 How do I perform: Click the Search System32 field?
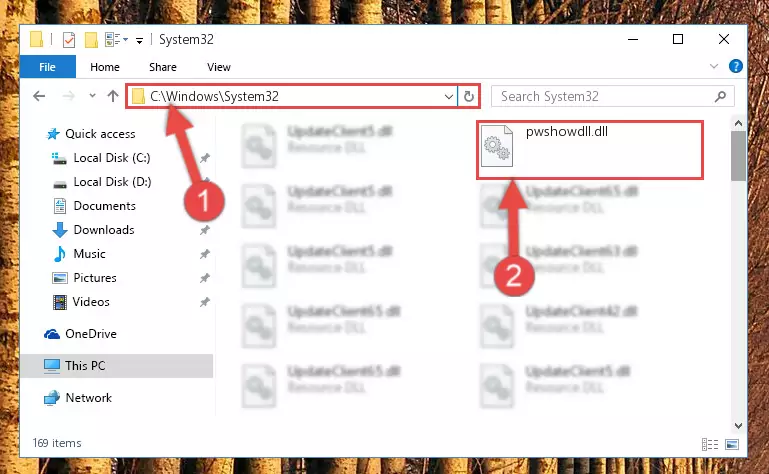coord(604,96)
